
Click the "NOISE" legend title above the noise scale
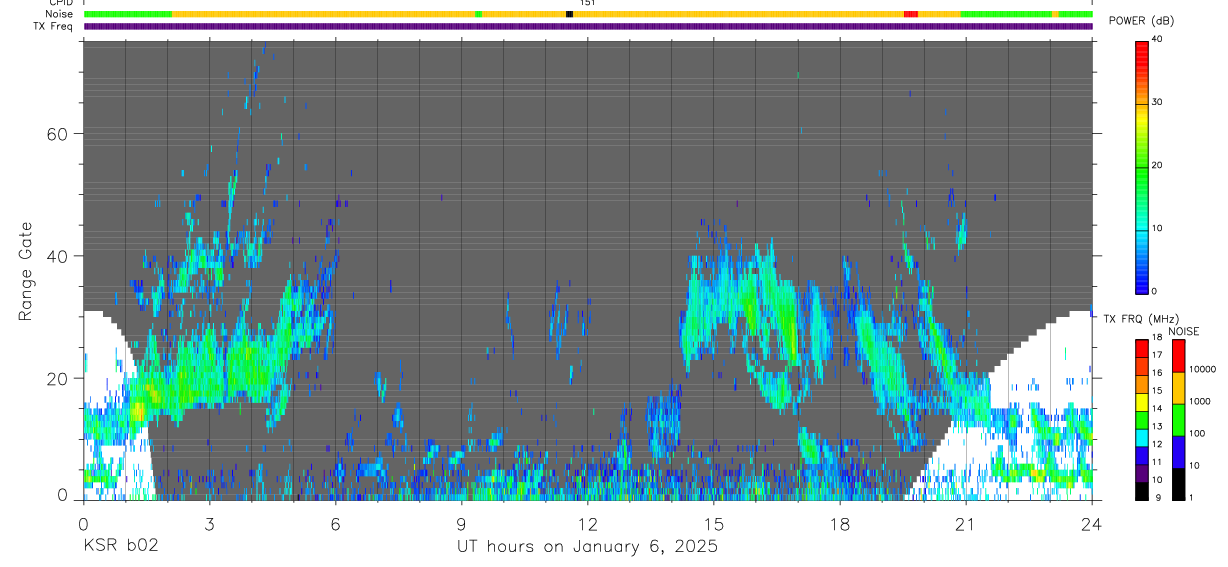[x=1184, y=331]
